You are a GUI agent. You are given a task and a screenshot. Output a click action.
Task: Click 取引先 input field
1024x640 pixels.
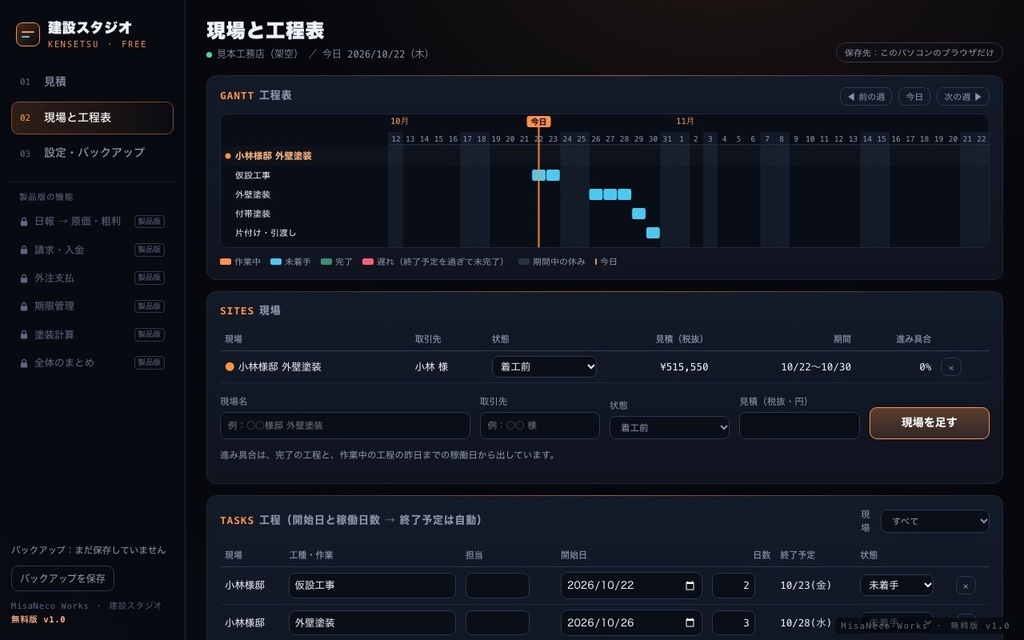pos(539,426)
